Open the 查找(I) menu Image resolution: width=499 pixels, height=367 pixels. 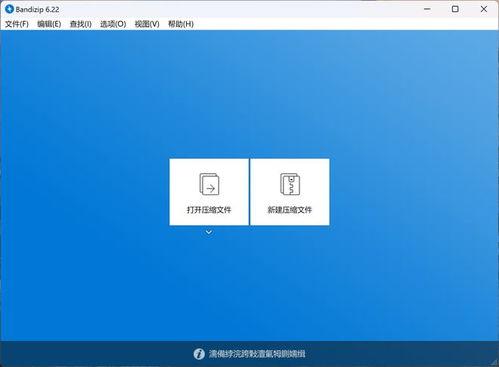coord(80,24)
